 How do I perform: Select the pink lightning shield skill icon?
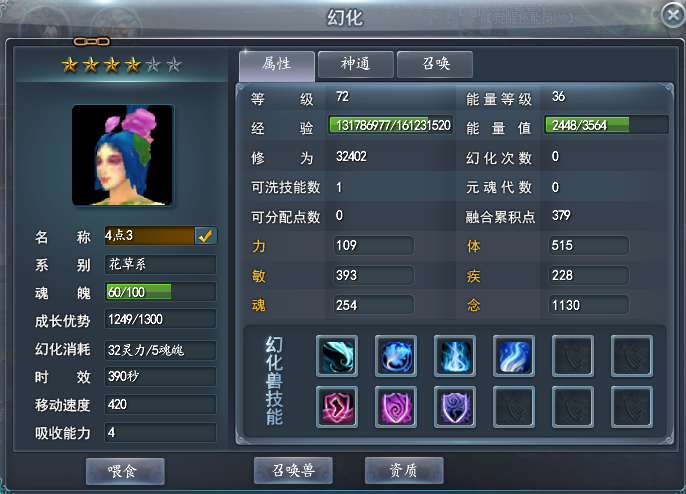click(337, 407)
